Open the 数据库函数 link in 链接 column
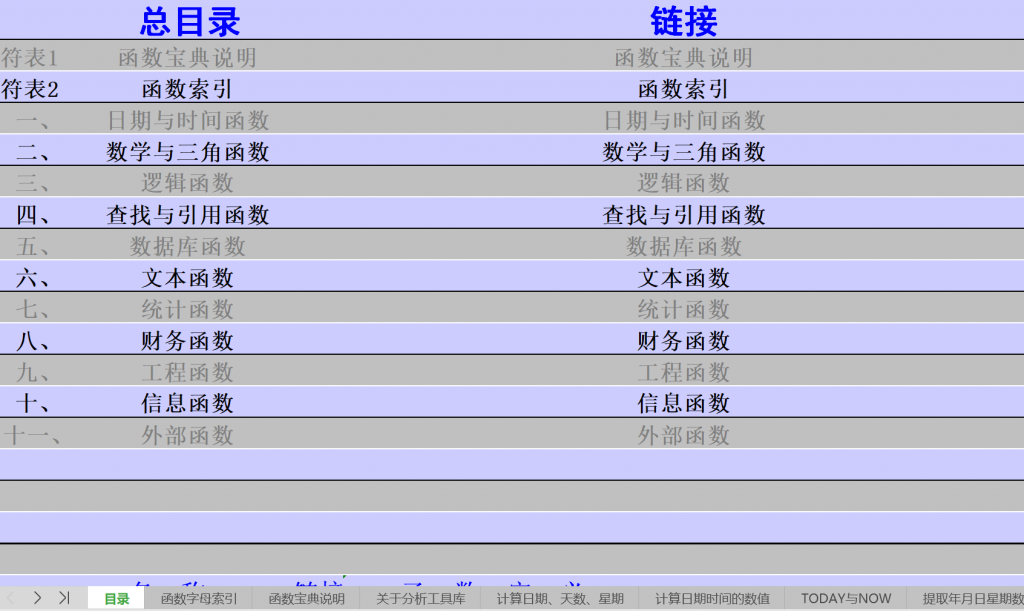The height and width of the screenshot is (611, 1024). (x=683, y=246)
